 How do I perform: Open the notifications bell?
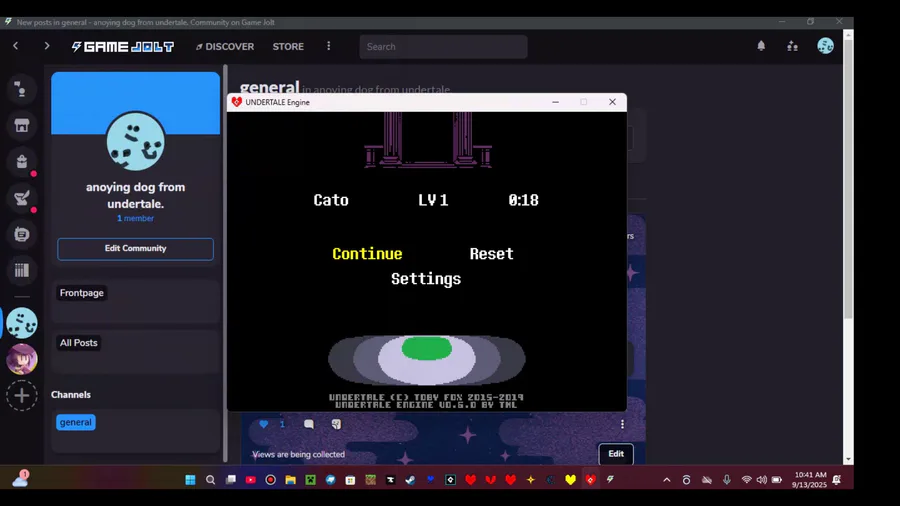coord(761,46)
